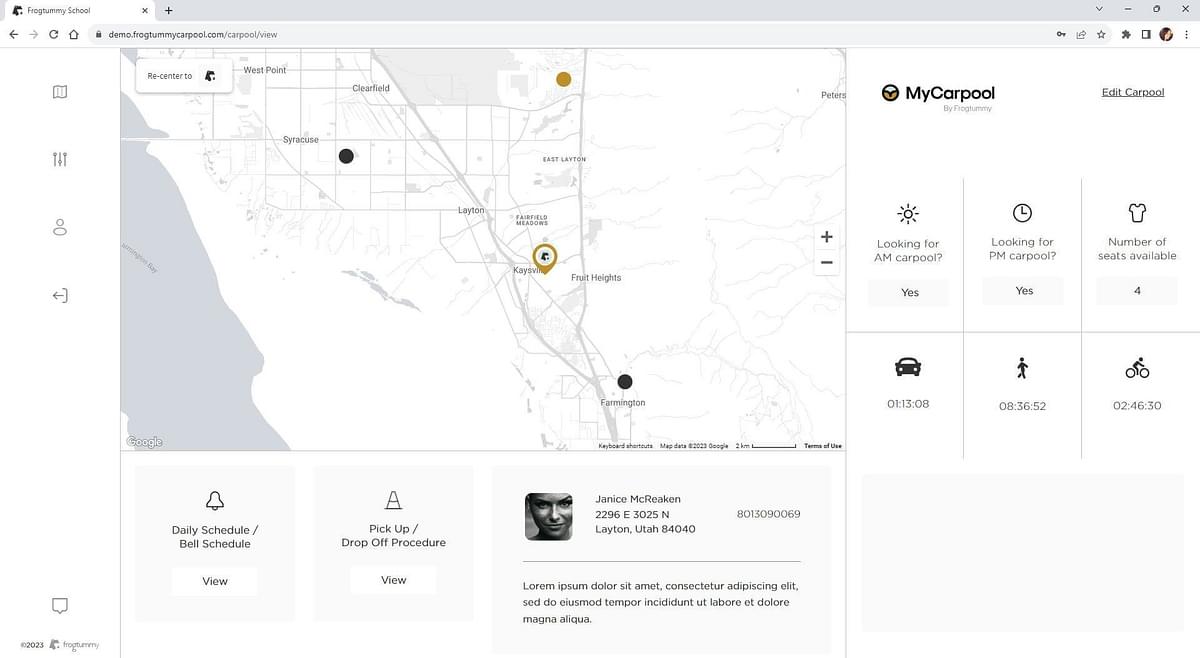Click Janice McReaken's profile photo
The image size is (1200, 658).
[x=548, y=517]
